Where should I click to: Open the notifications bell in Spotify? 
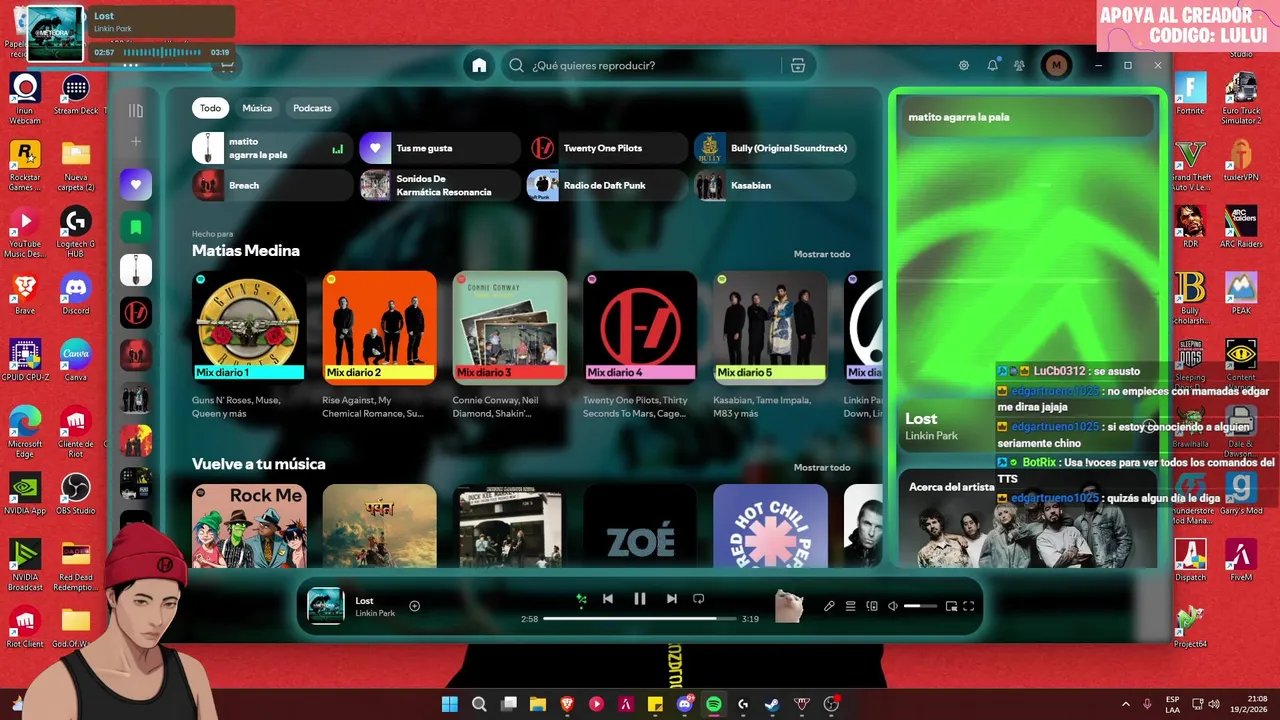point(992,65)
